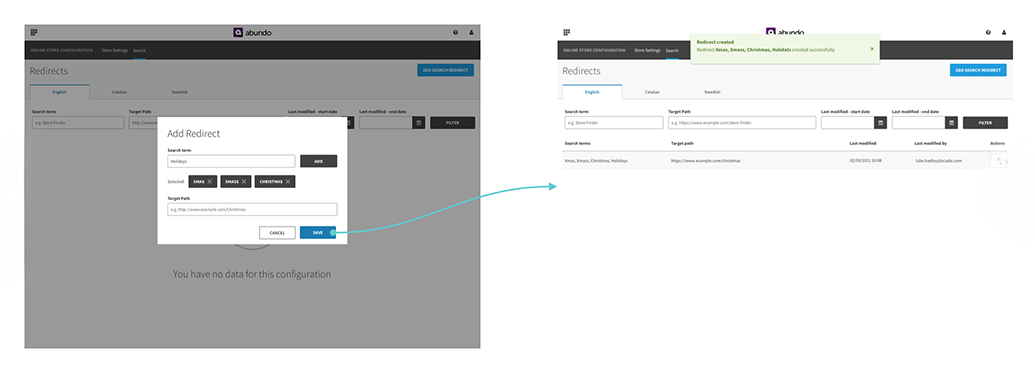This screenshot has width=1035, height=373.
Task: Focus Target Path filter on Redirect created screen
Action: [742, 123]
